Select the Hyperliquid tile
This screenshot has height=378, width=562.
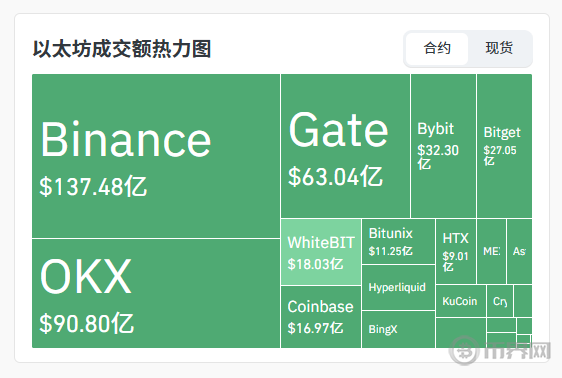[398, 288]
